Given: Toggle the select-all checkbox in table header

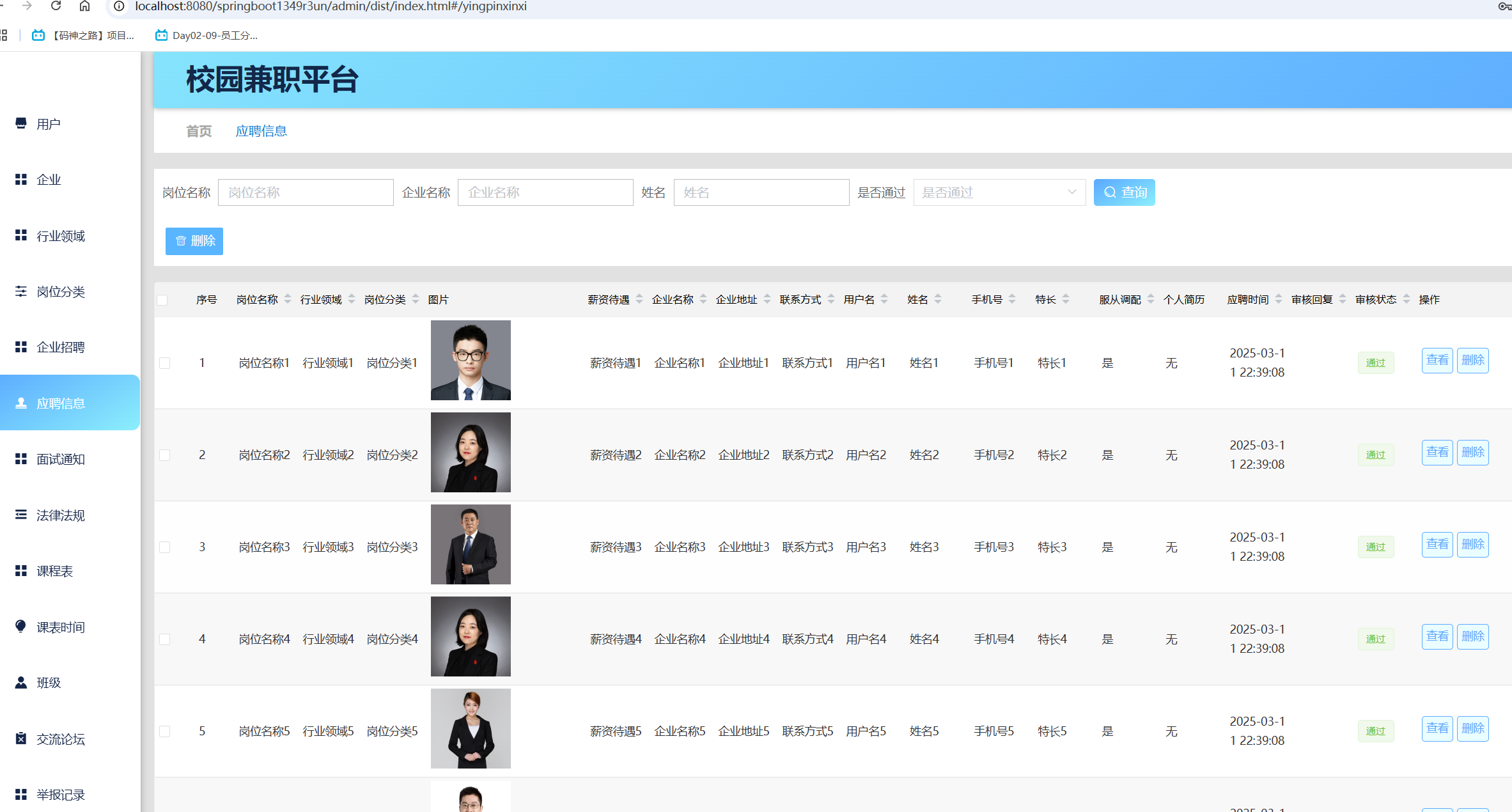Looking at the screenshot, I should (162, 300).
